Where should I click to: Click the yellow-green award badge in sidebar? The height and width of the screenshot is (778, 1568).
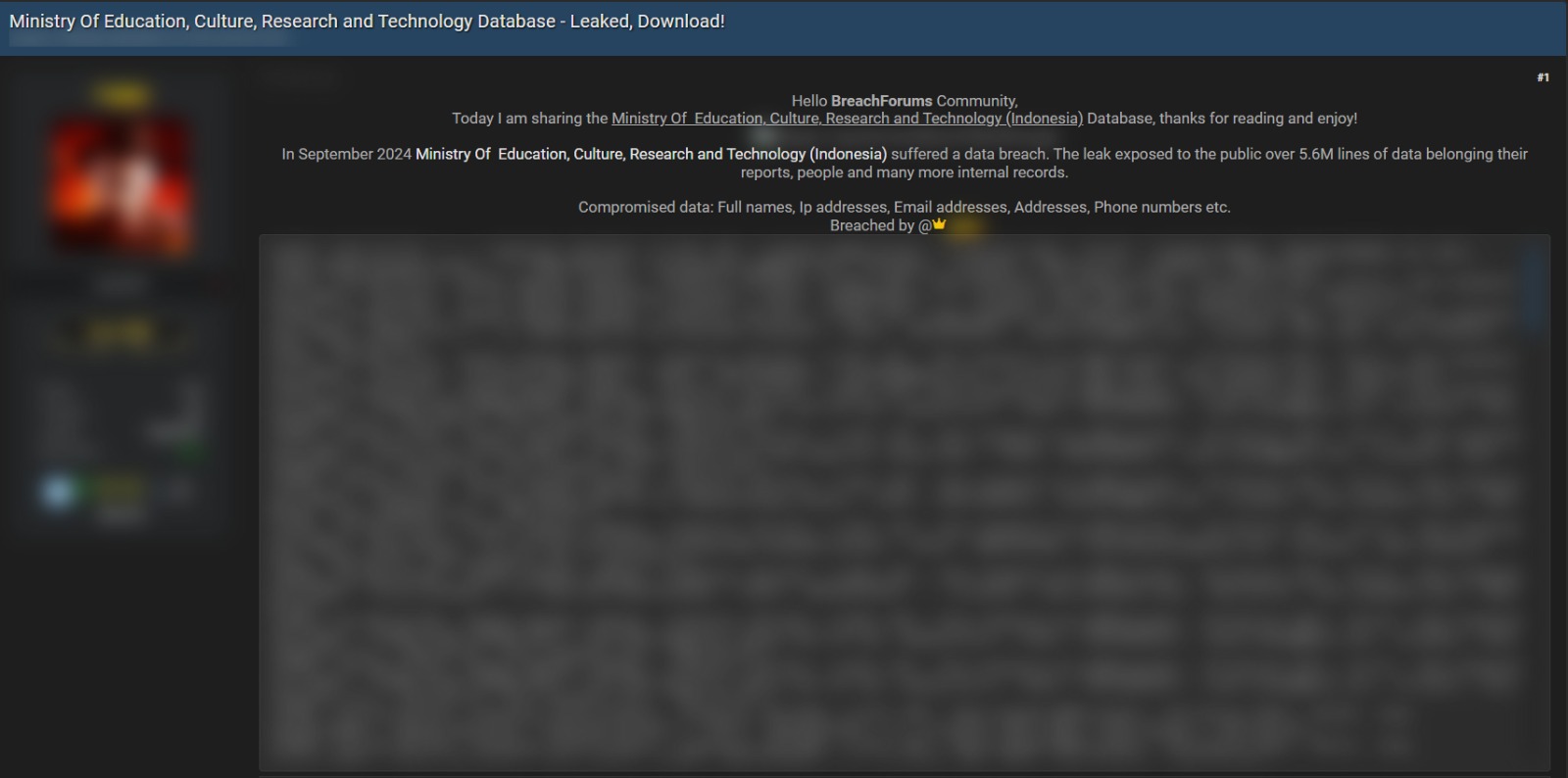pos(117,489)
